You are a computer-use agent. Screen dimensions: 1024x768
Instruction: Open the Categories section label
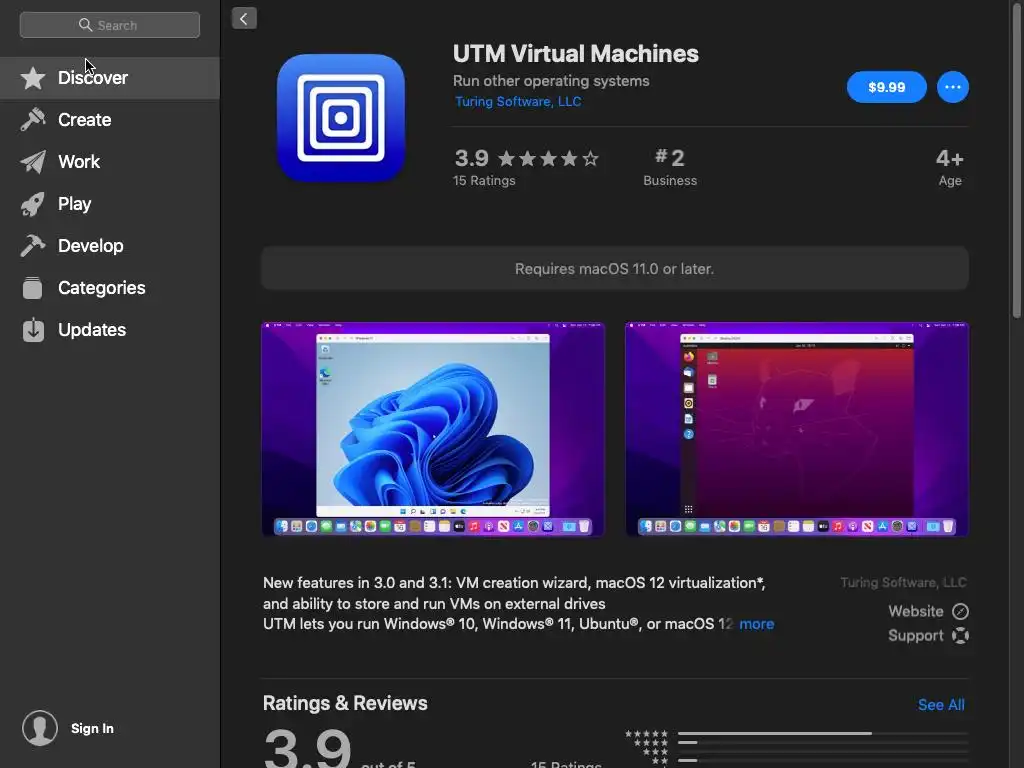(x=102, y=288)
